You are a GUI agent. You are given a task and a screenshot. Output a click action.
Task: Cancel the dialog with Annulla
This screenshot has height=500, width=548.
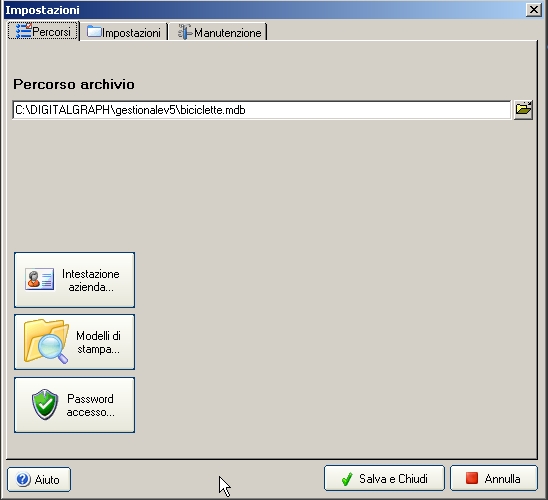493,478
